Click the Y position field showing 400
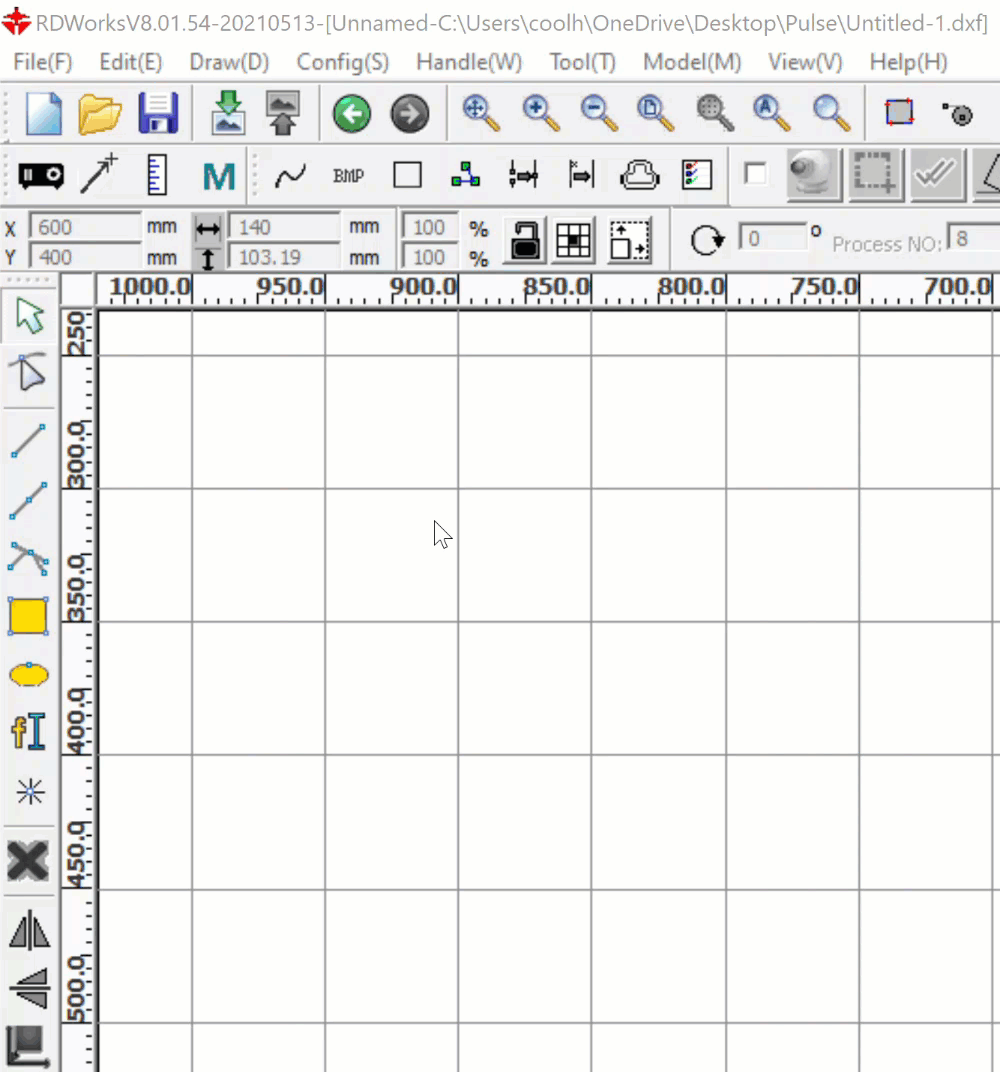The image size is (1000, 1072). pyautogui.click(x=85, y=257)
